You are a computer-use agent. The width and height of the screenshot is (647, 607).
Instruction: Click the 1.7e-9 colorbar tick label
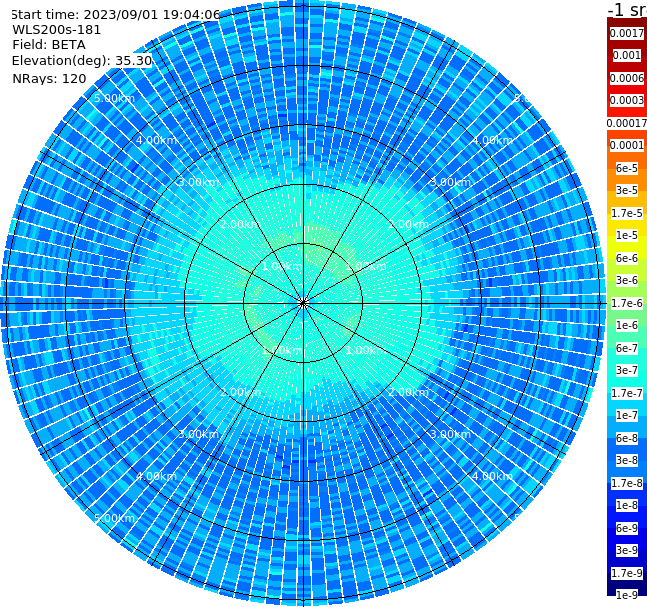[627, 573]
